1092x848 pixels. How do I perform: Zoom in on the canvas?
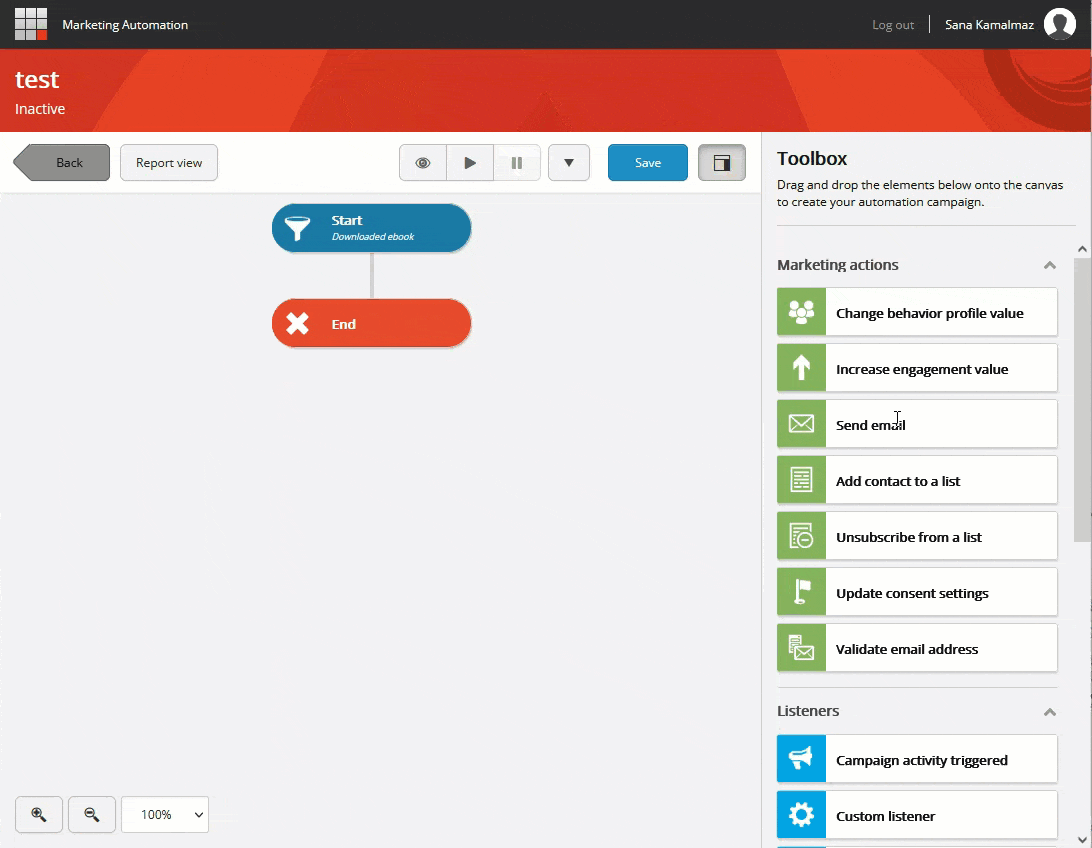point(39,815)
